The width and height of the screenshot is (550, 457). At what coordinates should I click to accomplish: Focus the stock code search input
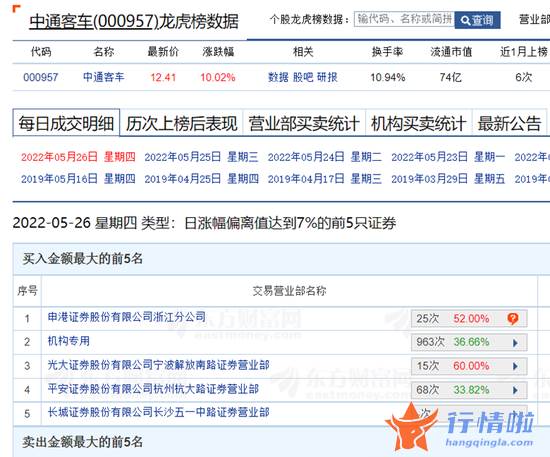[404, 19]
